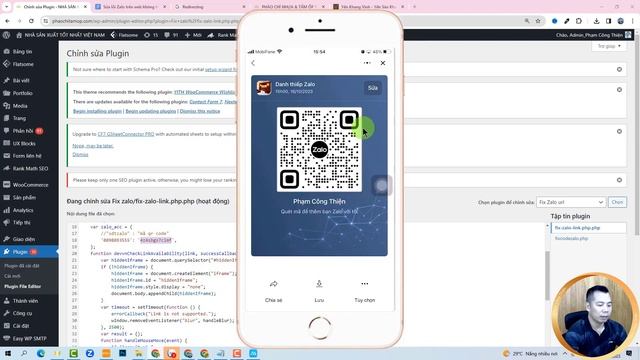Open Phản hồi comments in the sidebar

22,131
